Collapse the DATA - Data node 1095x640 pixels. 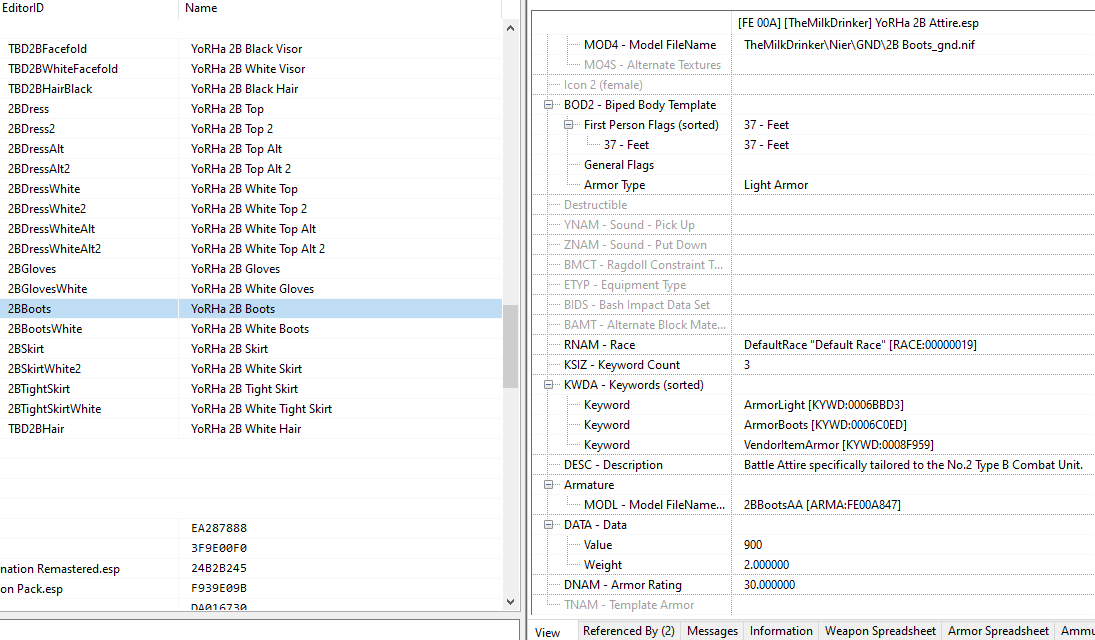(x=548, y=525)
